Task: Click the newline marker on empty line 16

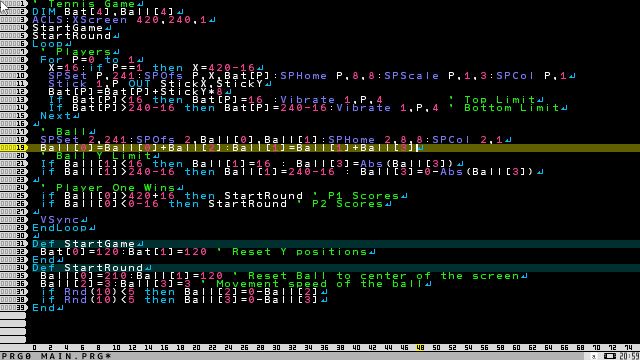Action: click(36, 124)
